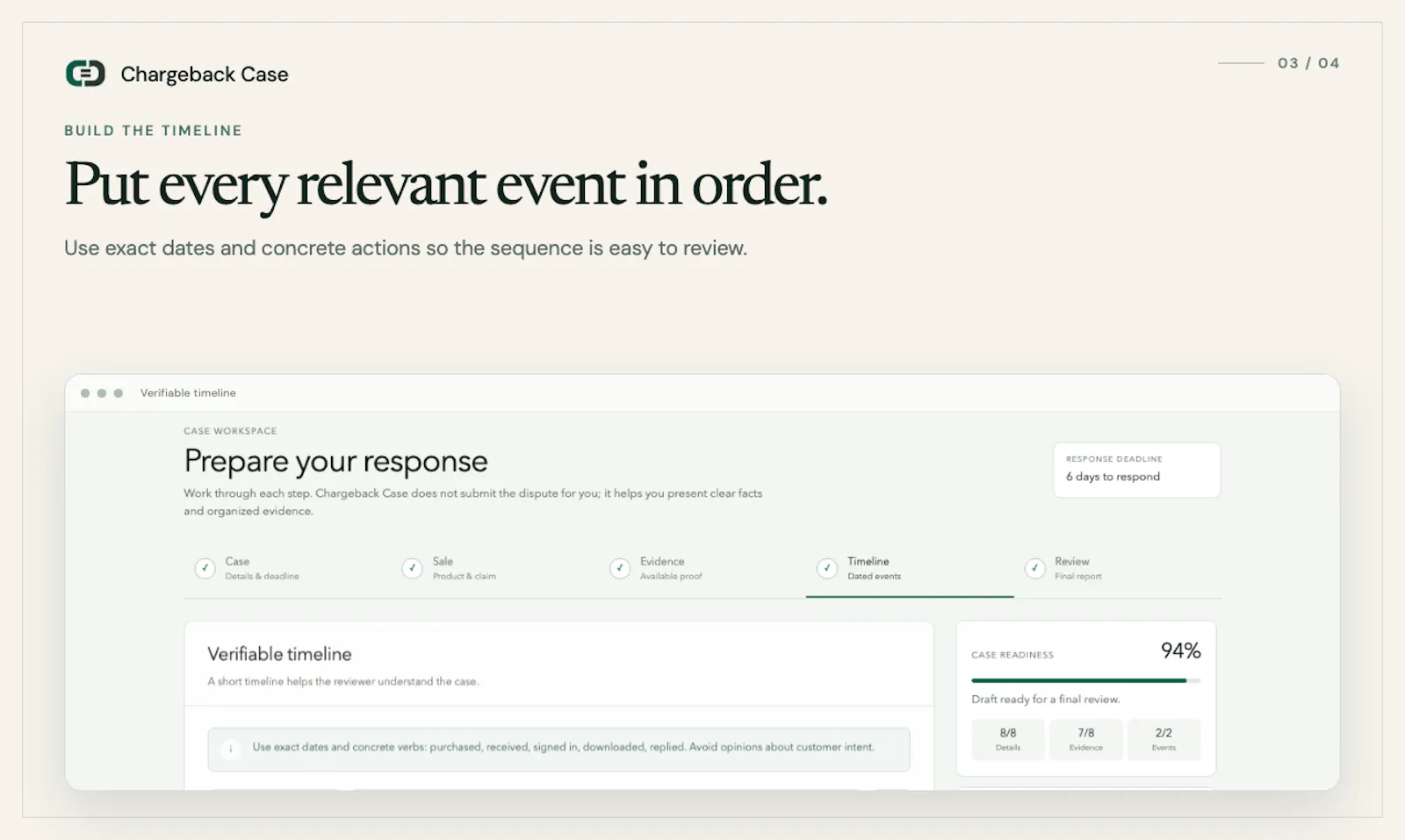Screen dimensions: 1405x840
Task: Click the Chargeback Case brand name
Action: tap(205, 75)
